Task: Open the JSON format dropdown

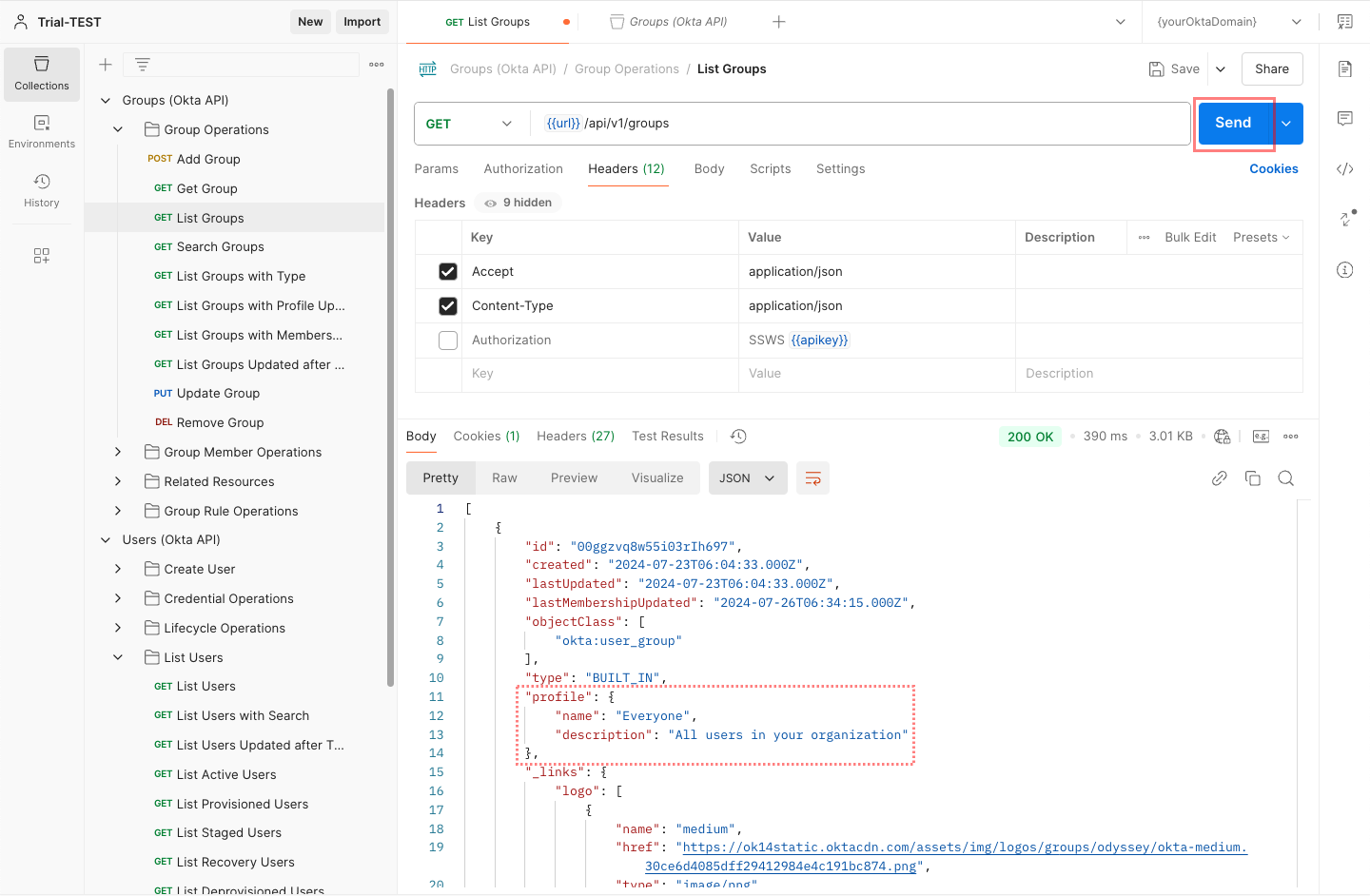Action: (x=747, y=478)
